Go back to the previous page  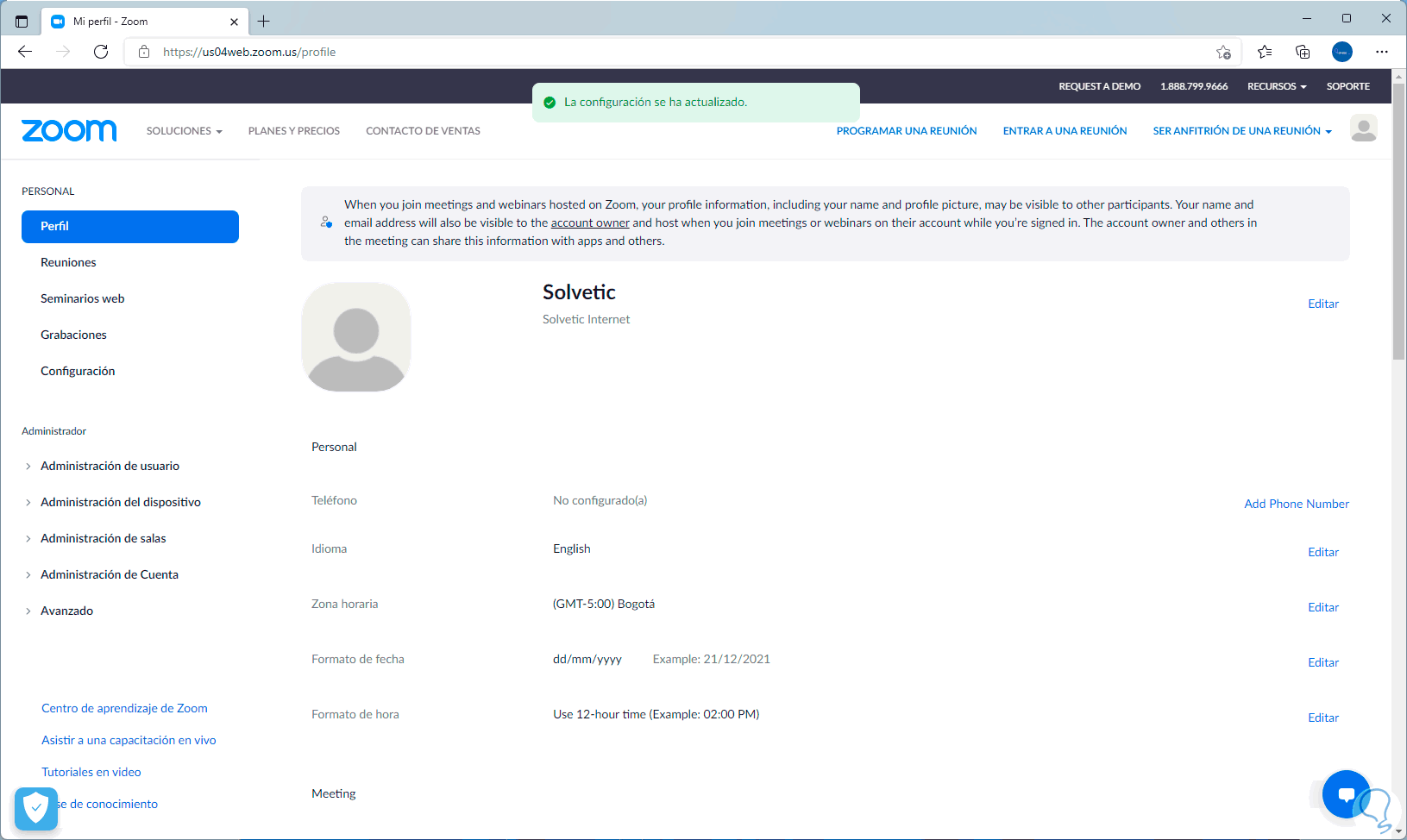point(25,52)
